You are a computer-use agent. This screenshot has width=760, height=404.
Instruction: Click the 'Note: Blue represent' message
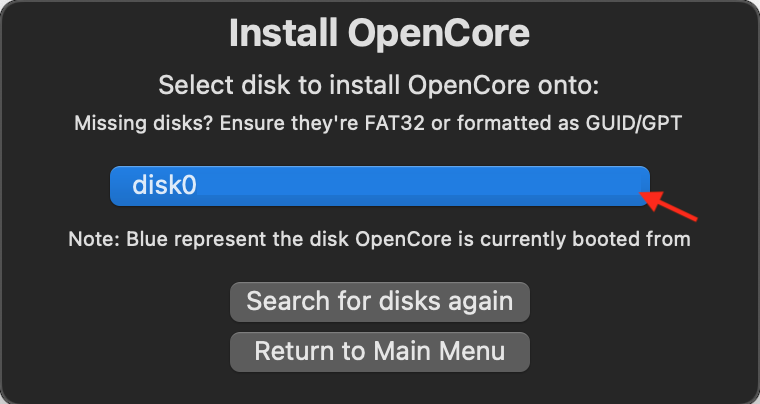point(379,240)
